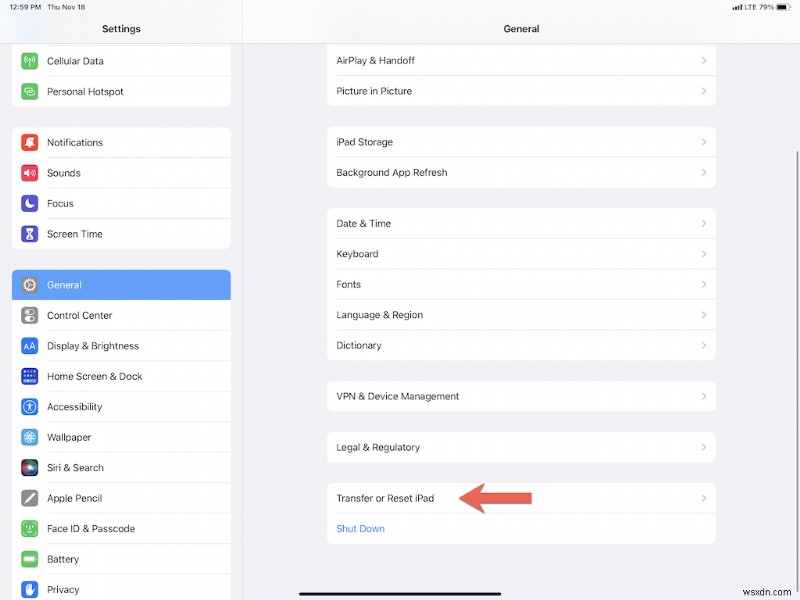Tap the Focus crescent moon icon
Screen dimensions: 800x600
31,203
